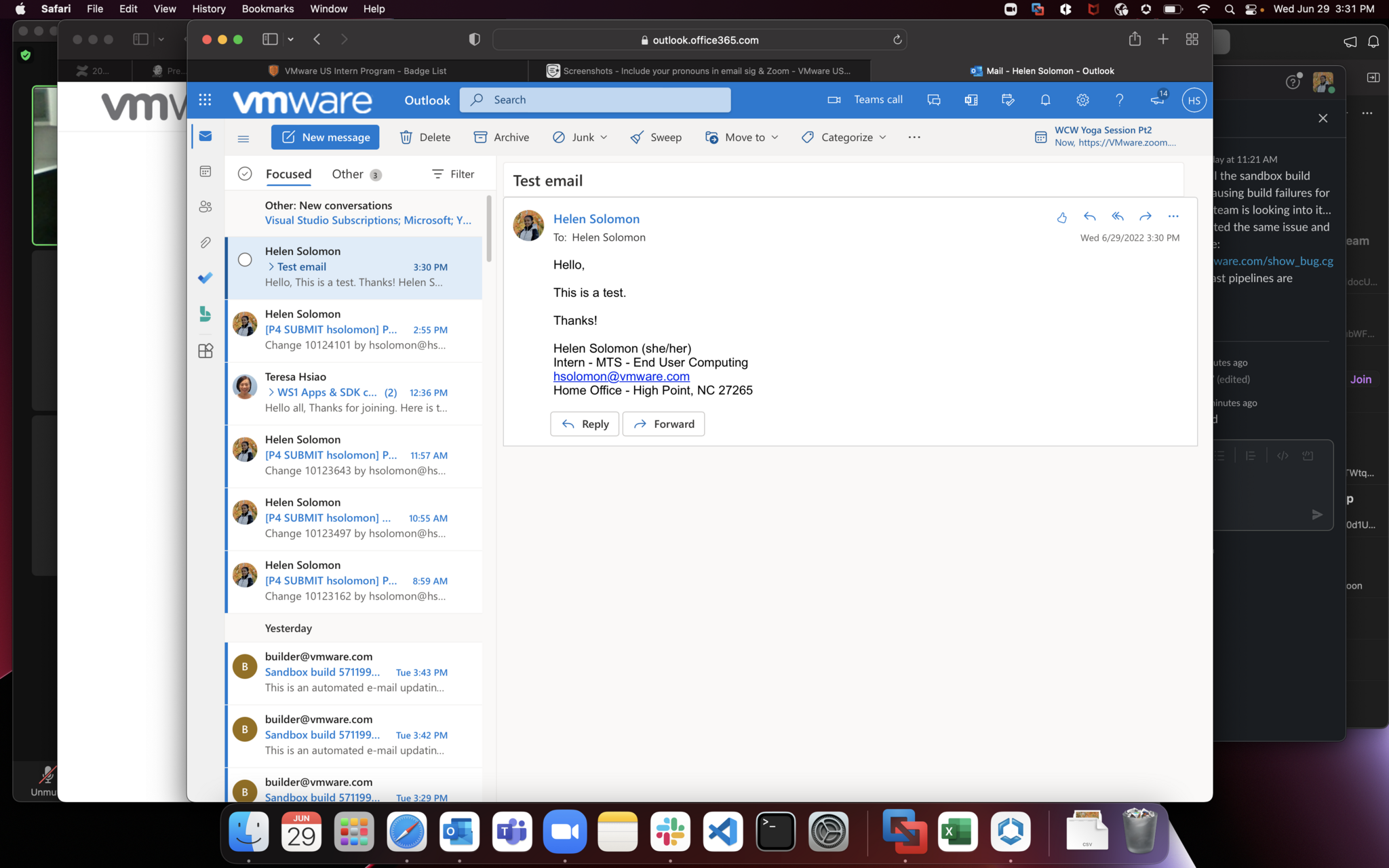Click the Reply all arrow icon

pos(1117,217)
